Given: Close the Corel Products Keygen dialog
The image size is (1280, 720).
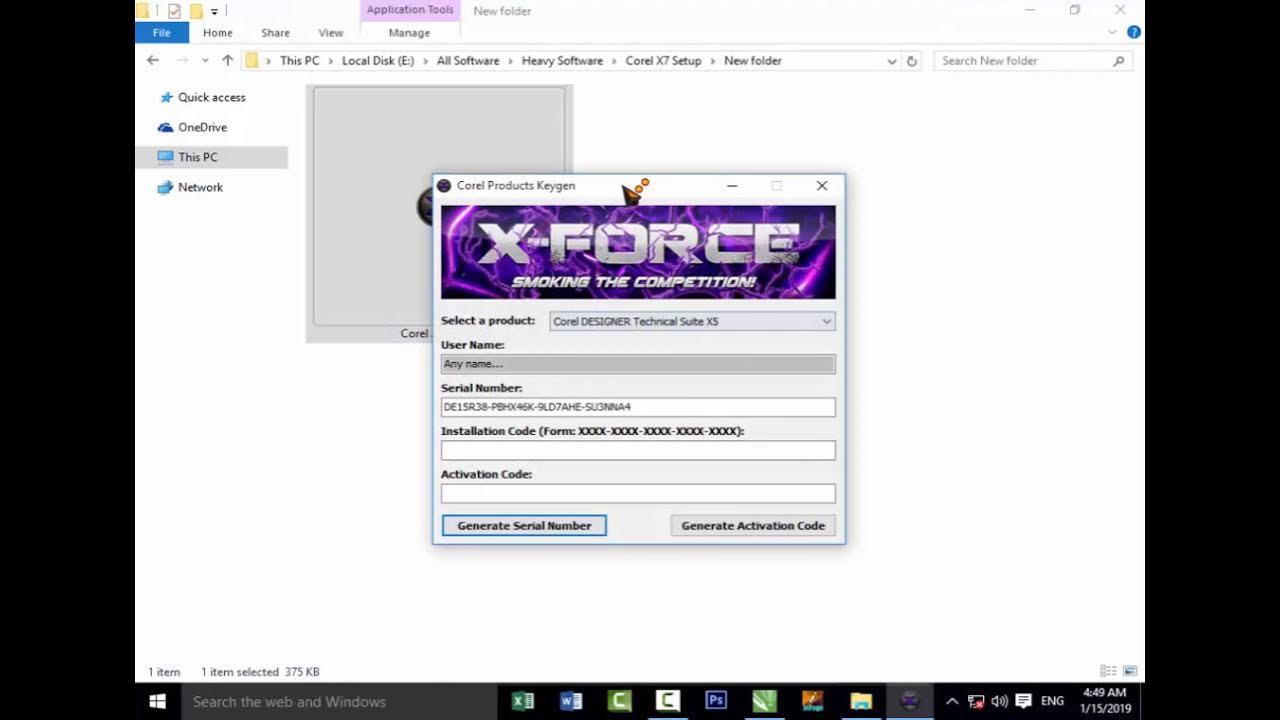Looking at the screenshot, I should click(x=822, y=186).
